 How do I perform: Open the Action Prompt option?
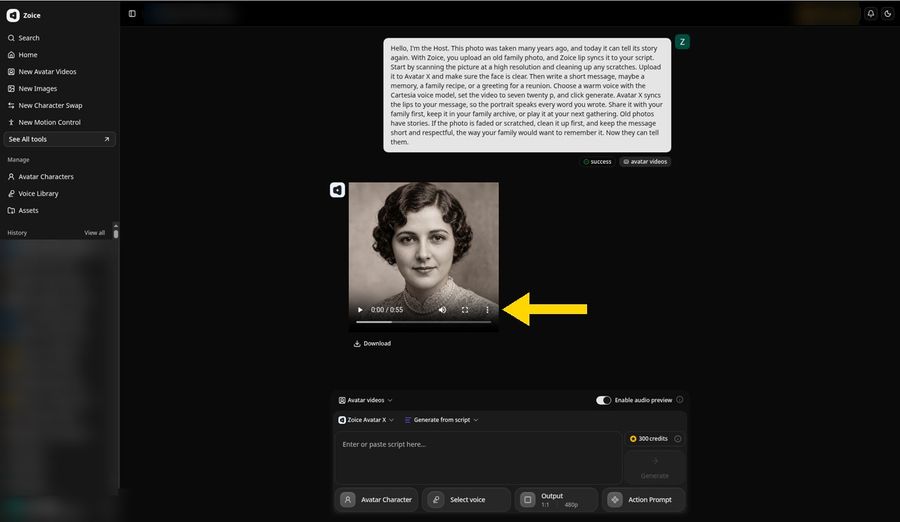[643, 500]
